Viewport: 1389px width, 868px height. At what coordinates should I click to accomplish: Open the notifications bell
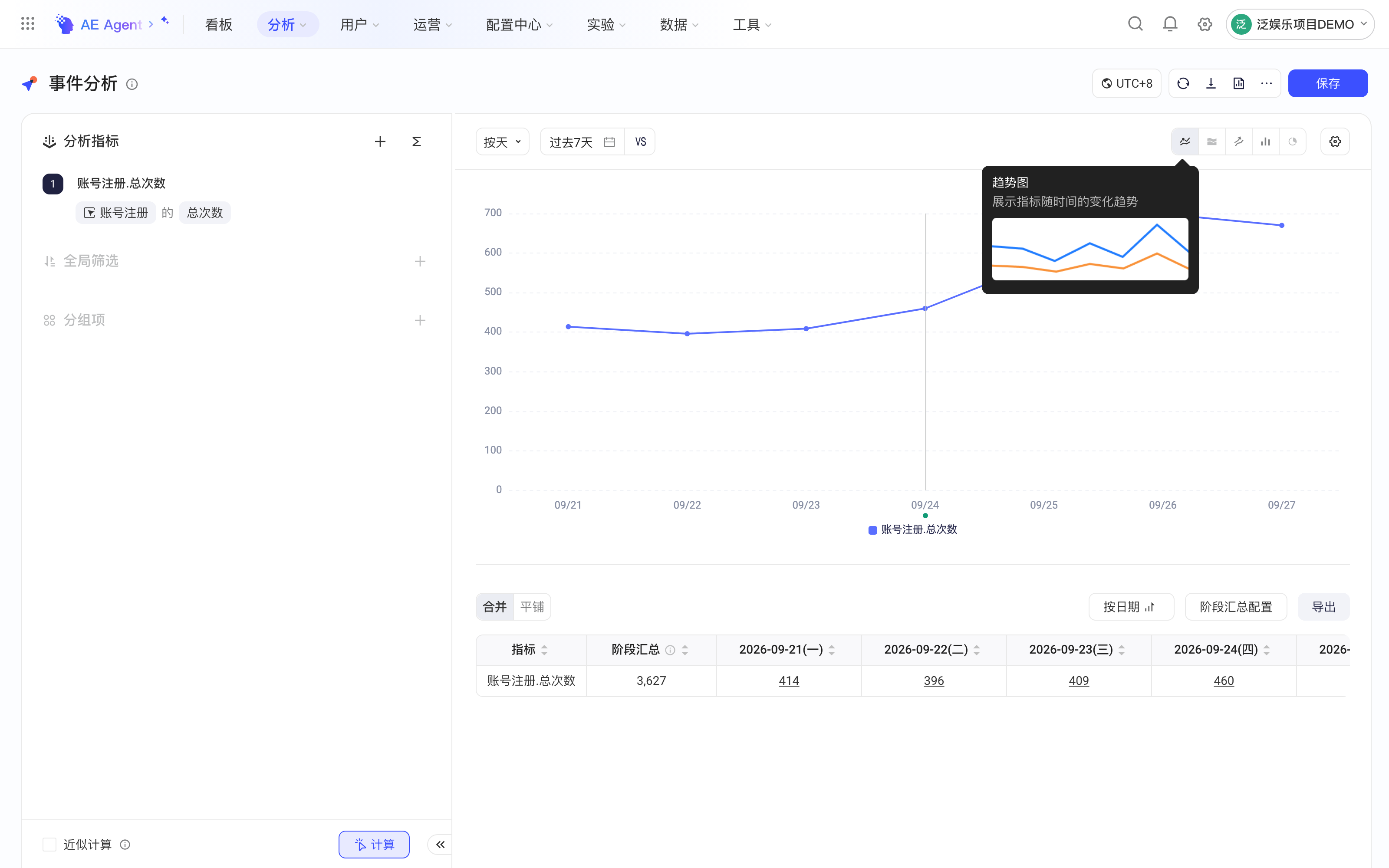coord(1170,24)
